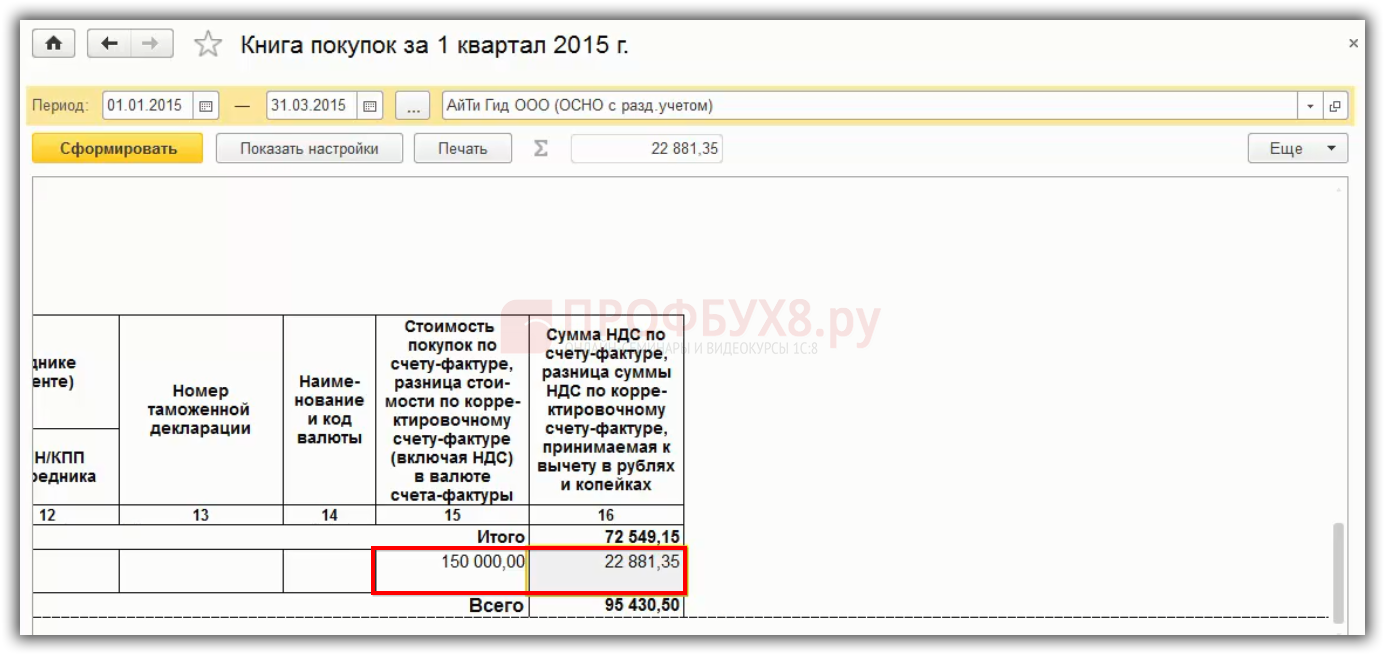Add report to favorites with star
The width and height of the screenshot is (1385, 655).
tap(207, 45)
